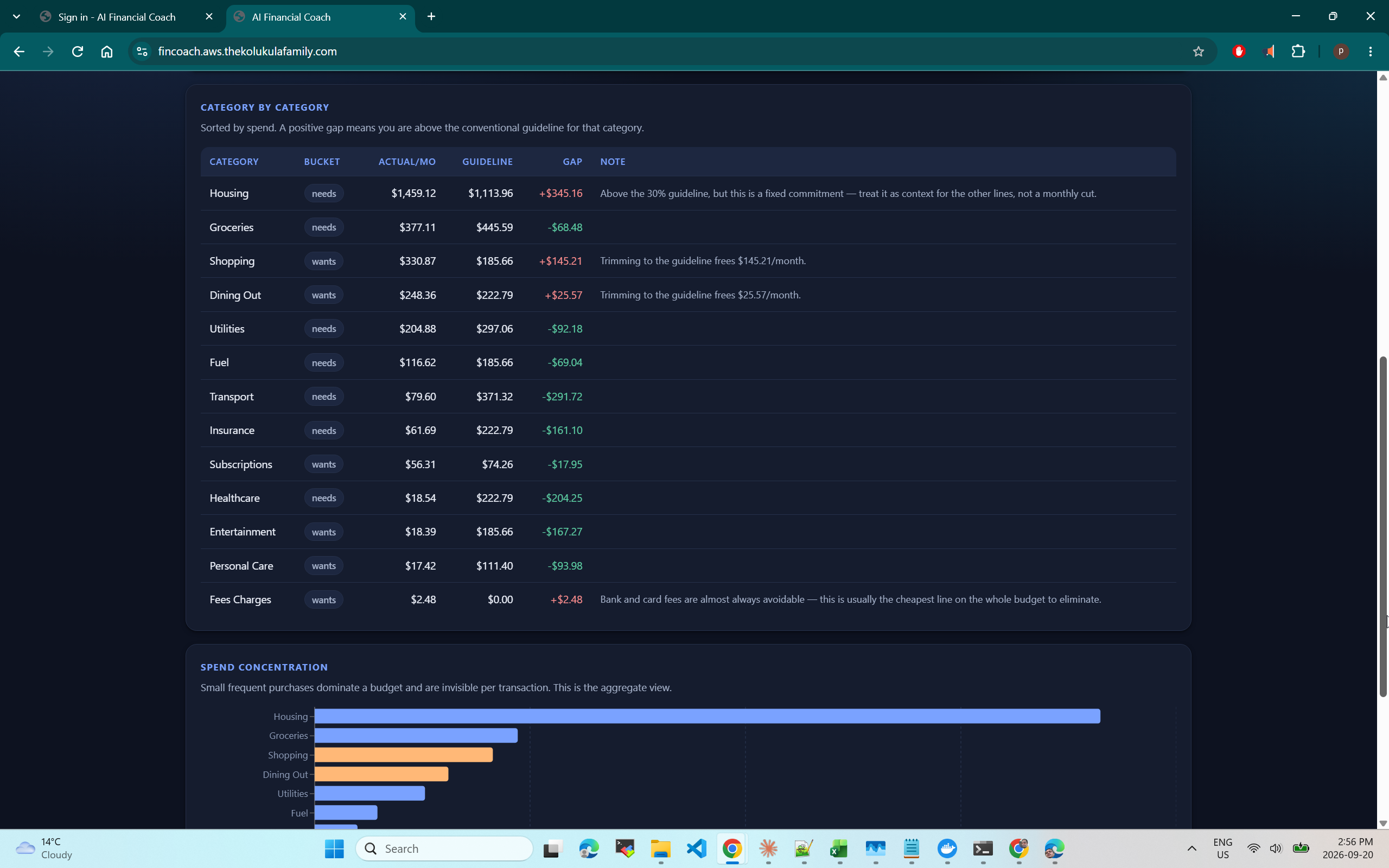View site information icon in address bar
1389x868 pixels.
(142, 52)
